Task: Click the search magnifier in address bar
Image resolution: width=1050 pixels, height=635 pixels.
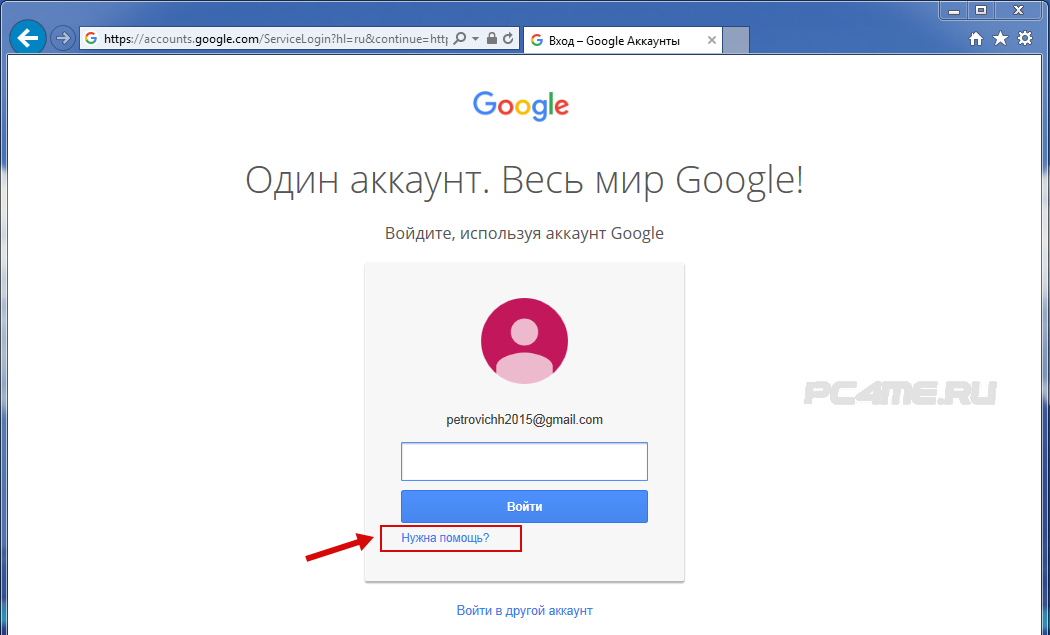Action: [x=459, y=39]
